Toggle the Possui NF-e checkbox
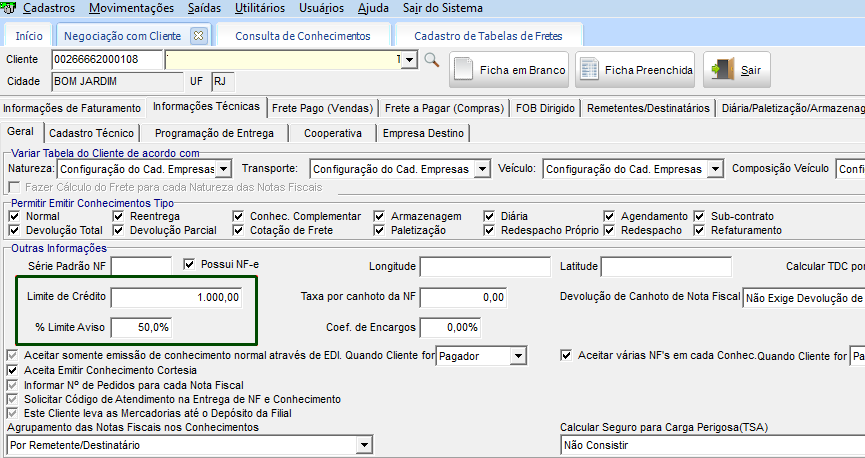Image resolution: width=865 pixels, height=458 pixels. 189,264
